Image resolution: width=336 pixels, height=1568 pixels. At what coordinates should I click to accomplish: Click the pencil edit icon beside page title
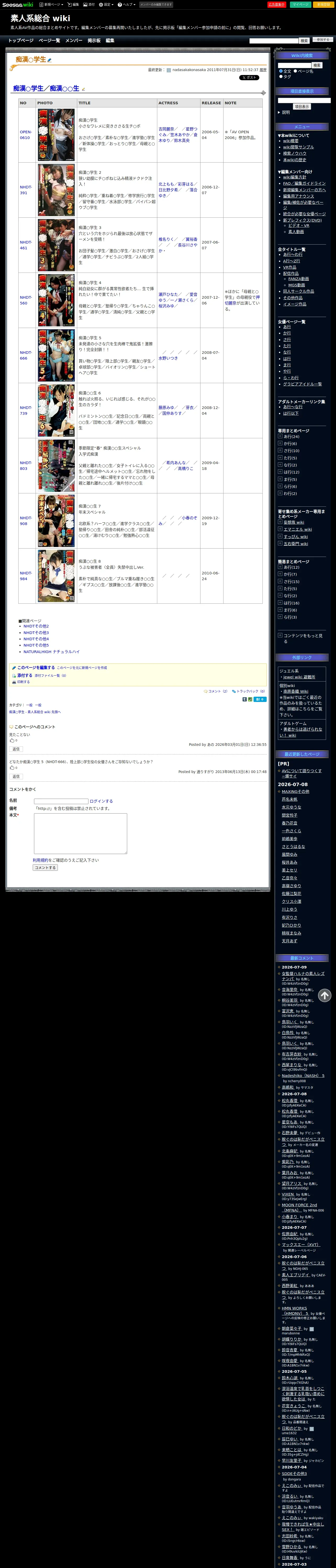coord(49,60)
